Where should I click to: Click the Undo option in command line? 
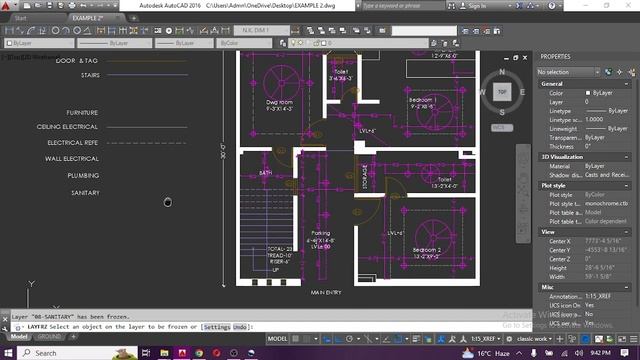240,327
